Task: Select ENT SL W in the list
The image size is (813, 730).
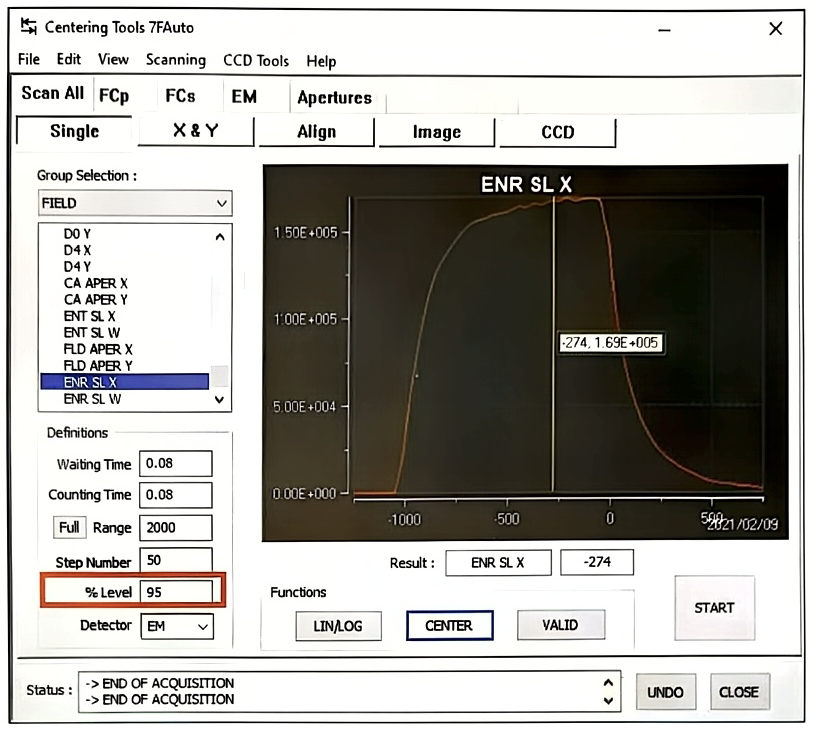Action: tap(92, 333)
